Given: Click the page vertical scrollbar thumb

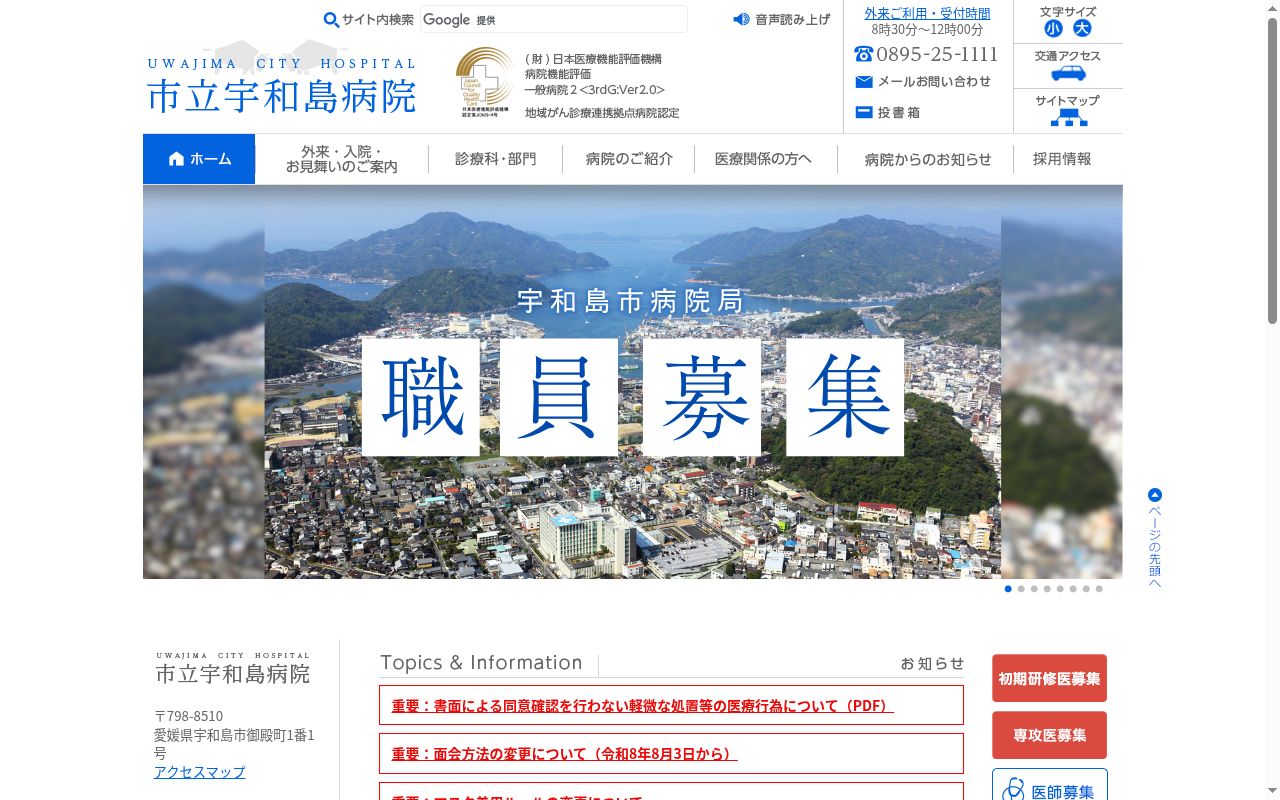Looking at the screenshot, I should tap(1272, 170).
